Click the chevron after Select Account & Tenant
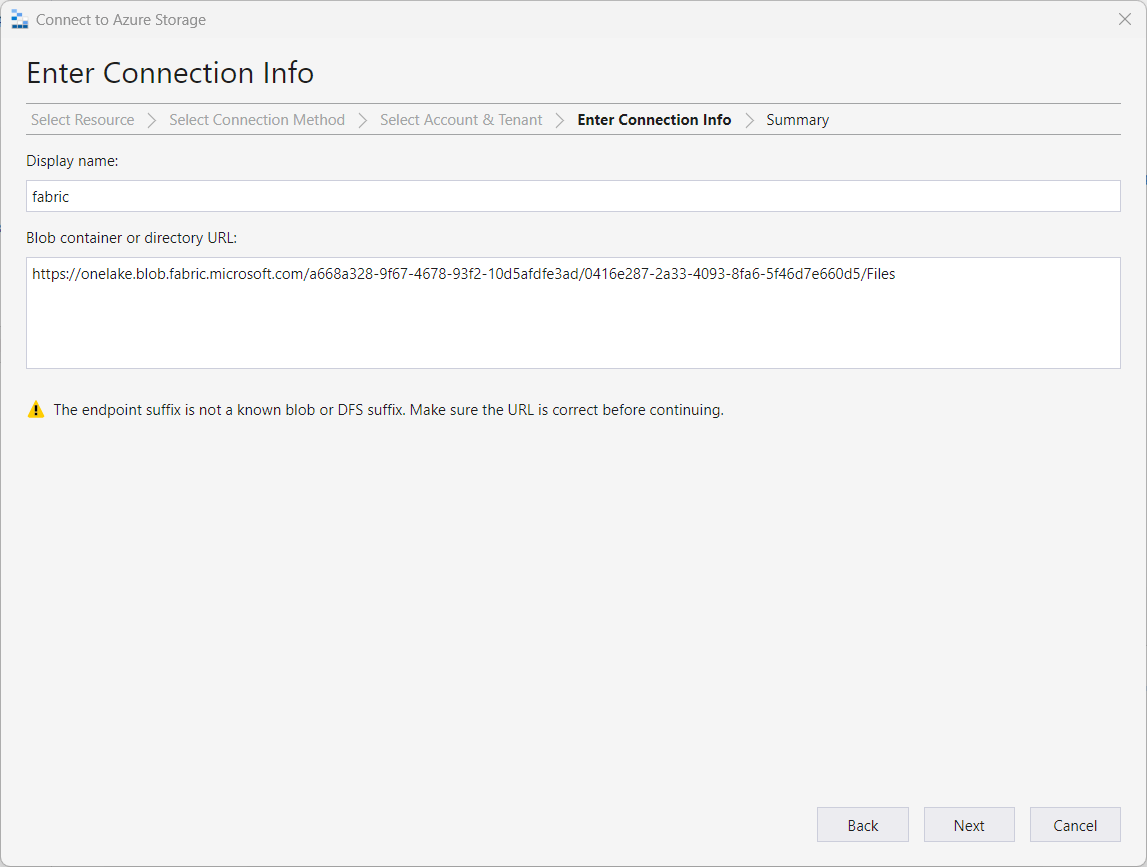Image resolution: width=1147 pixels, height=867 pixels. click(x=560, y=120)
